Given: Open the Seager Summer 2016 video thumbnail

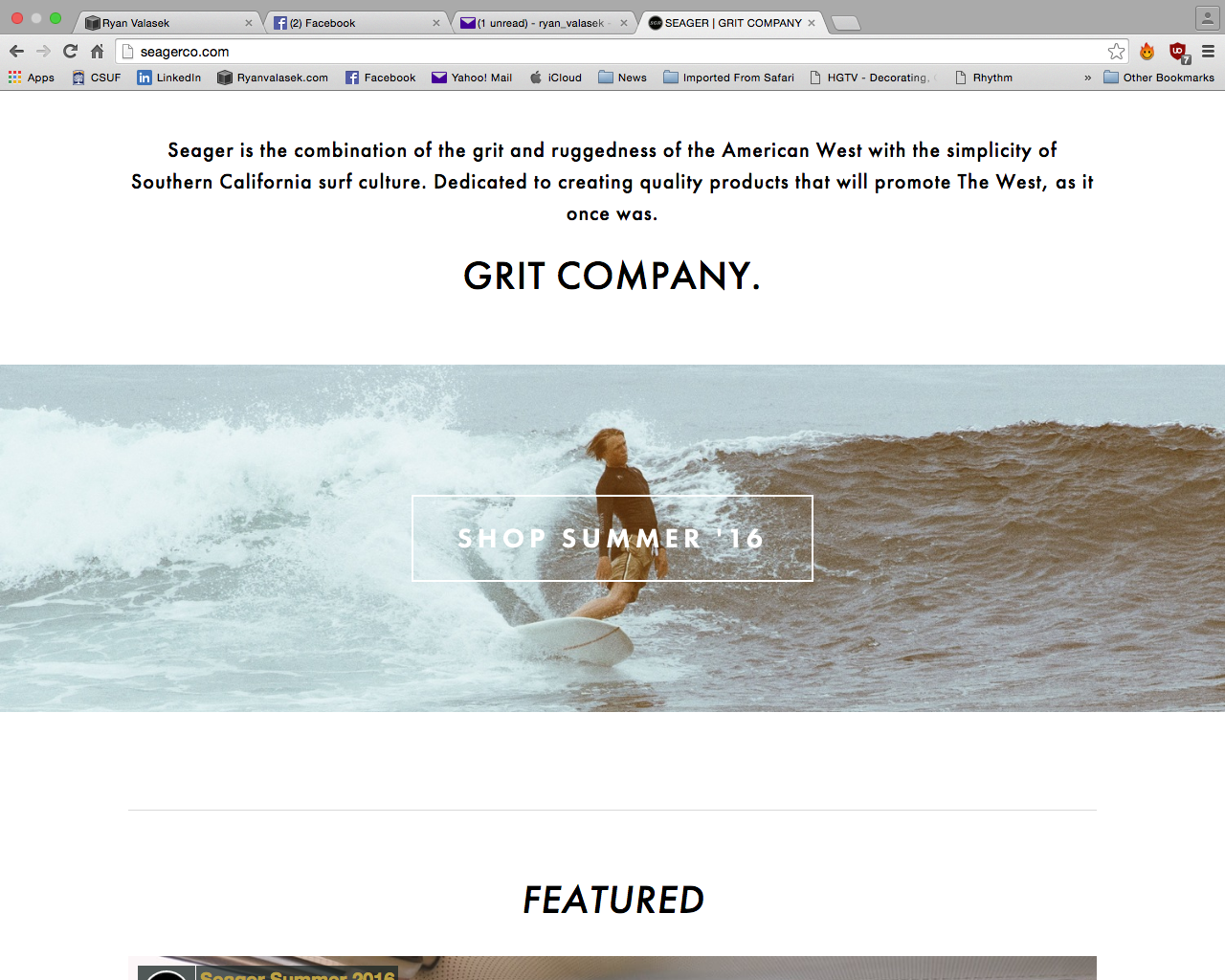Looking at the screenshot, I should [x=612, y=968].
